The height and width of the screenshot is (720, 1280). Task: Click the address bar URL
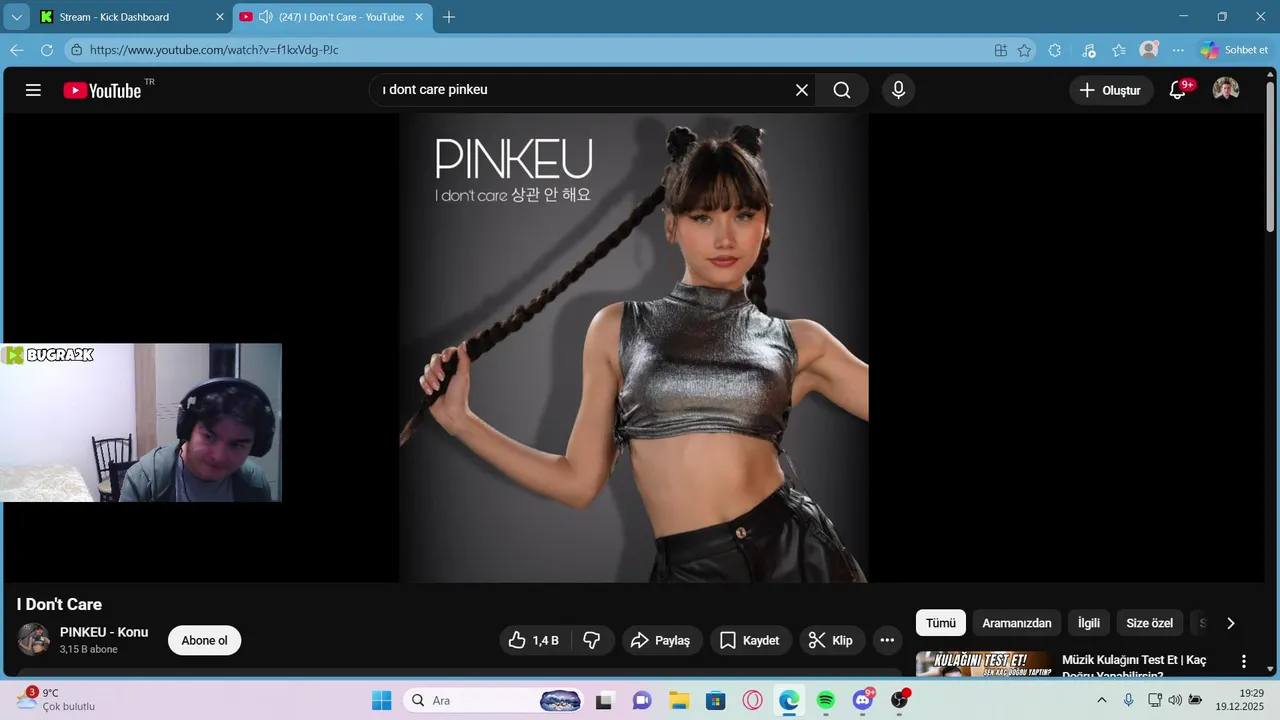click(x=214, y=50)
